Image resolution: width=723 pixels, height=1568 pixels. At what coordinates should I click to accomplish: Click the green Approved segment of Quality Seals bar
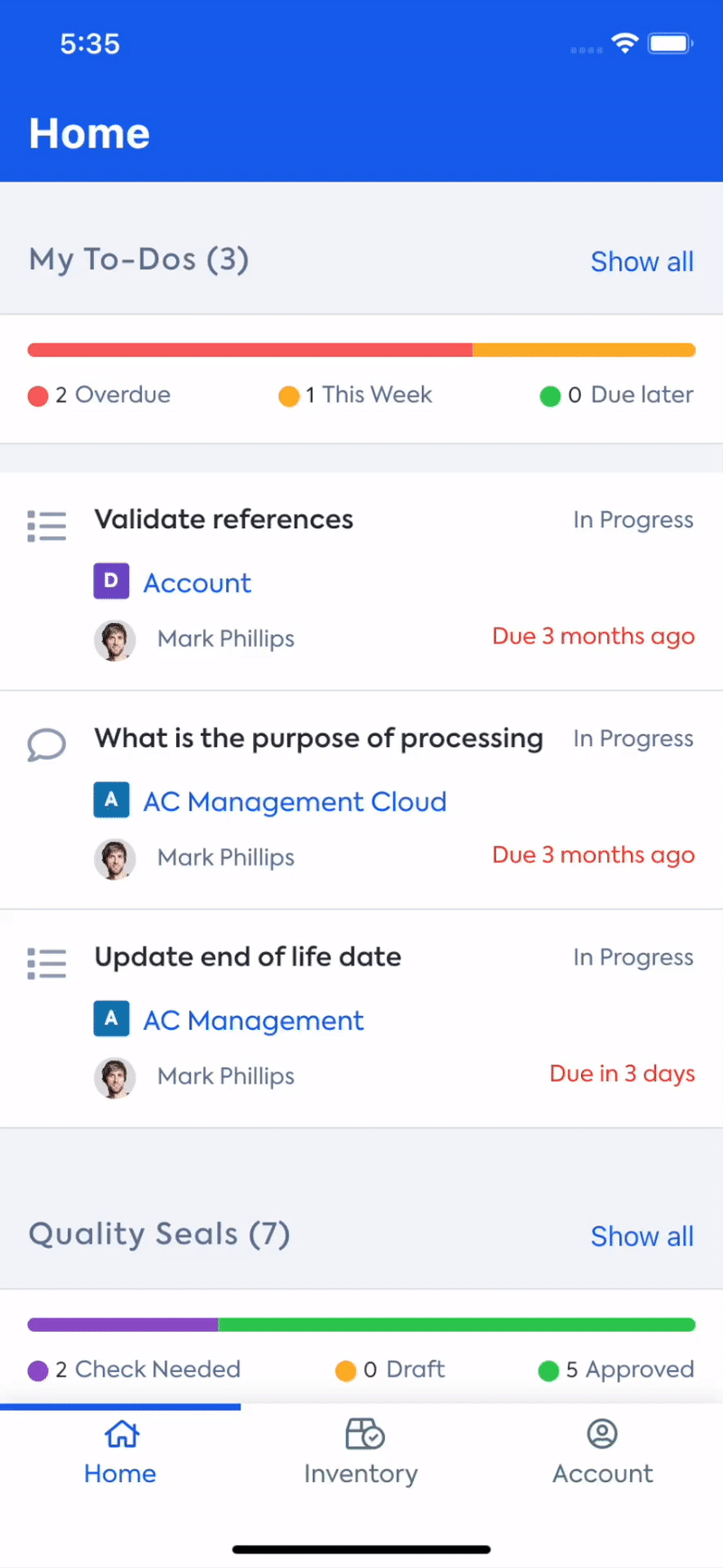click(x=456, y=1325)
